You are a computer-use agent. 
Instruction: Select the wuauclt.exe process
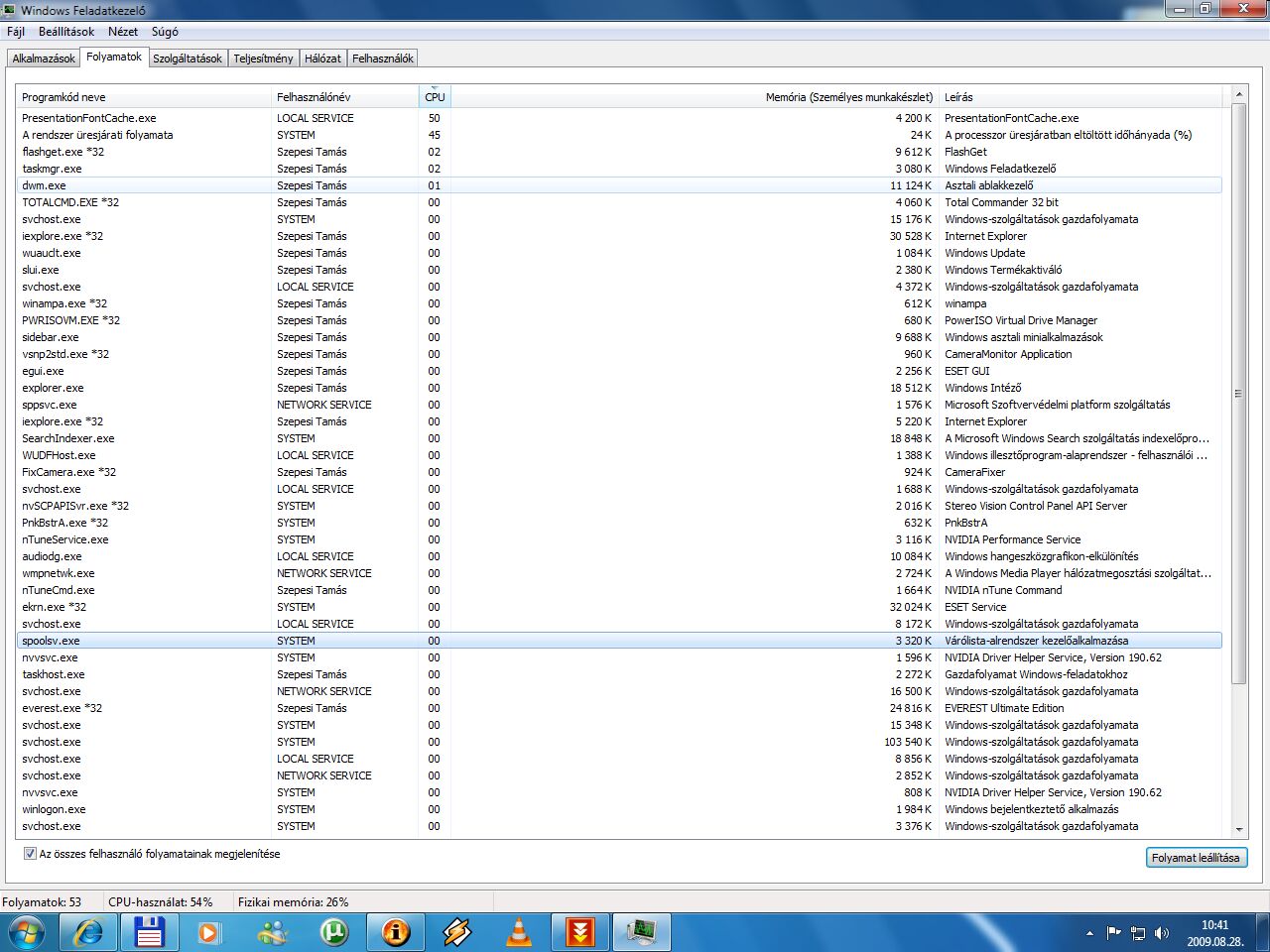(620, 253)
